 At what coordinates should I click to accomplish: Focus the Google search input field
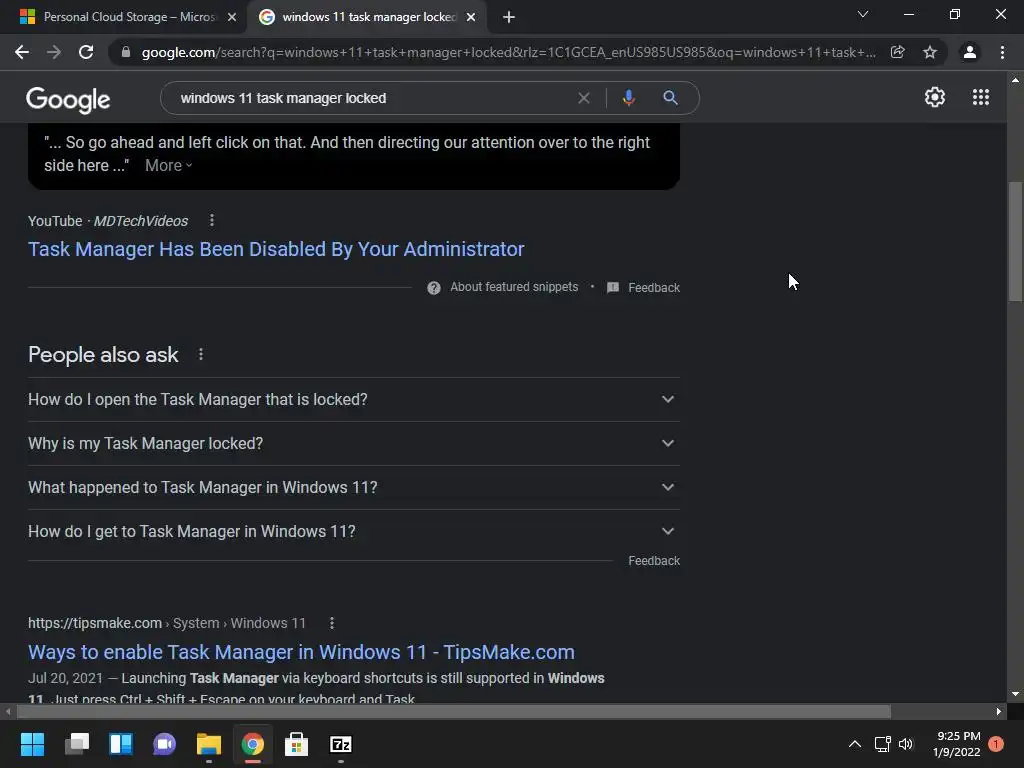click(x=372, y=98)
